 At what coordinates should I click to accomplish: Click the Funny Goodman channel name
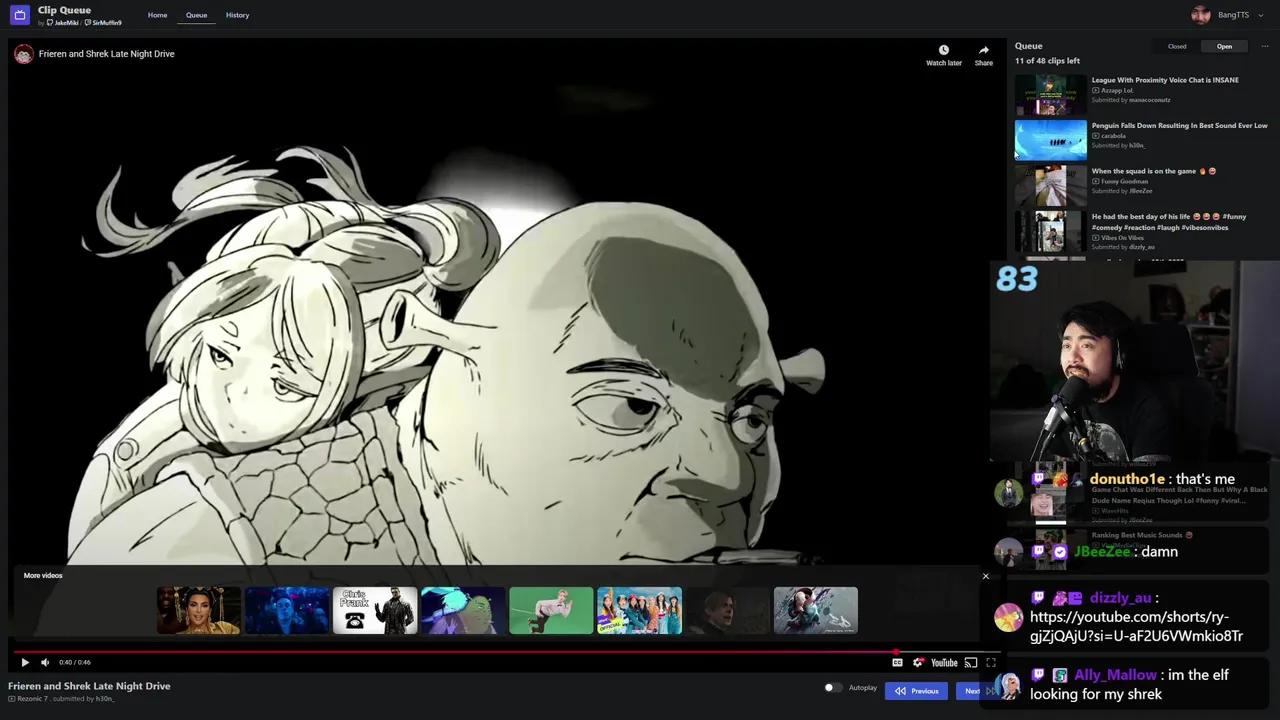coord(1124,182)
